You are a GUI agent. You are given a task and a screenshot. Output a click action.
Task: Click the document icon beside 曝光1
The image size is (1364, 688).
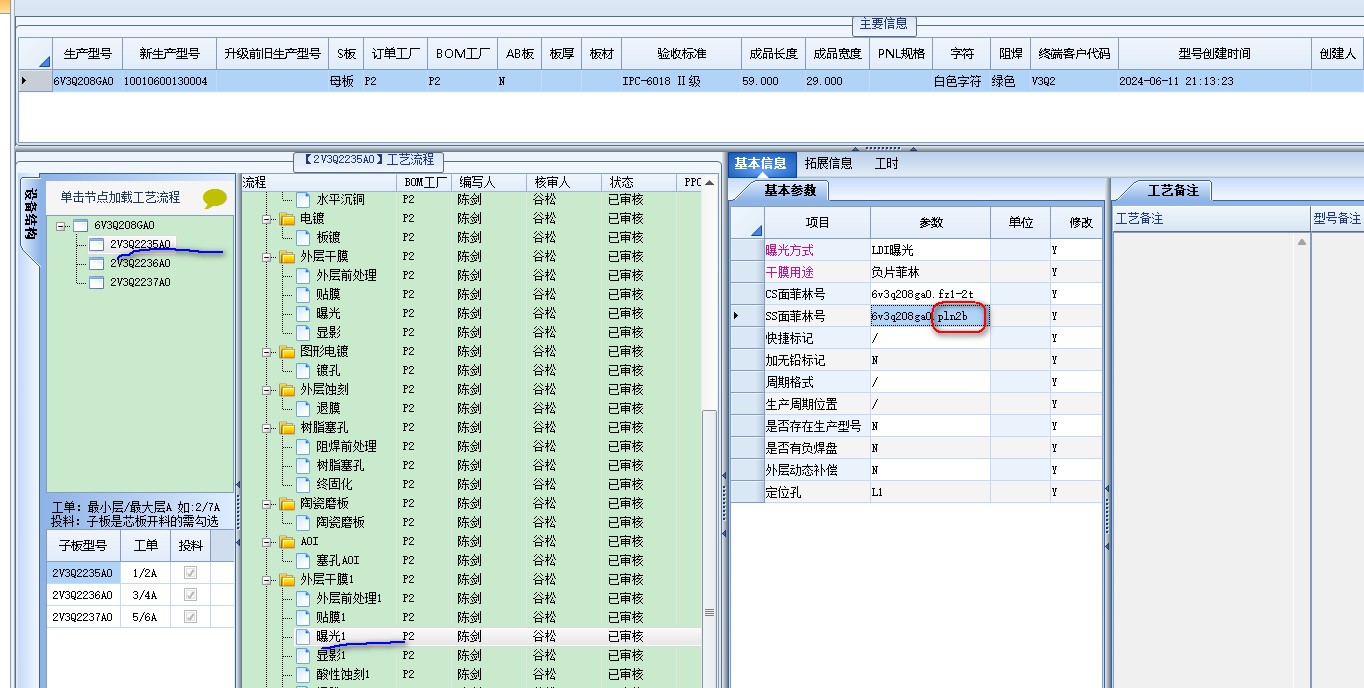click(304, 636)
